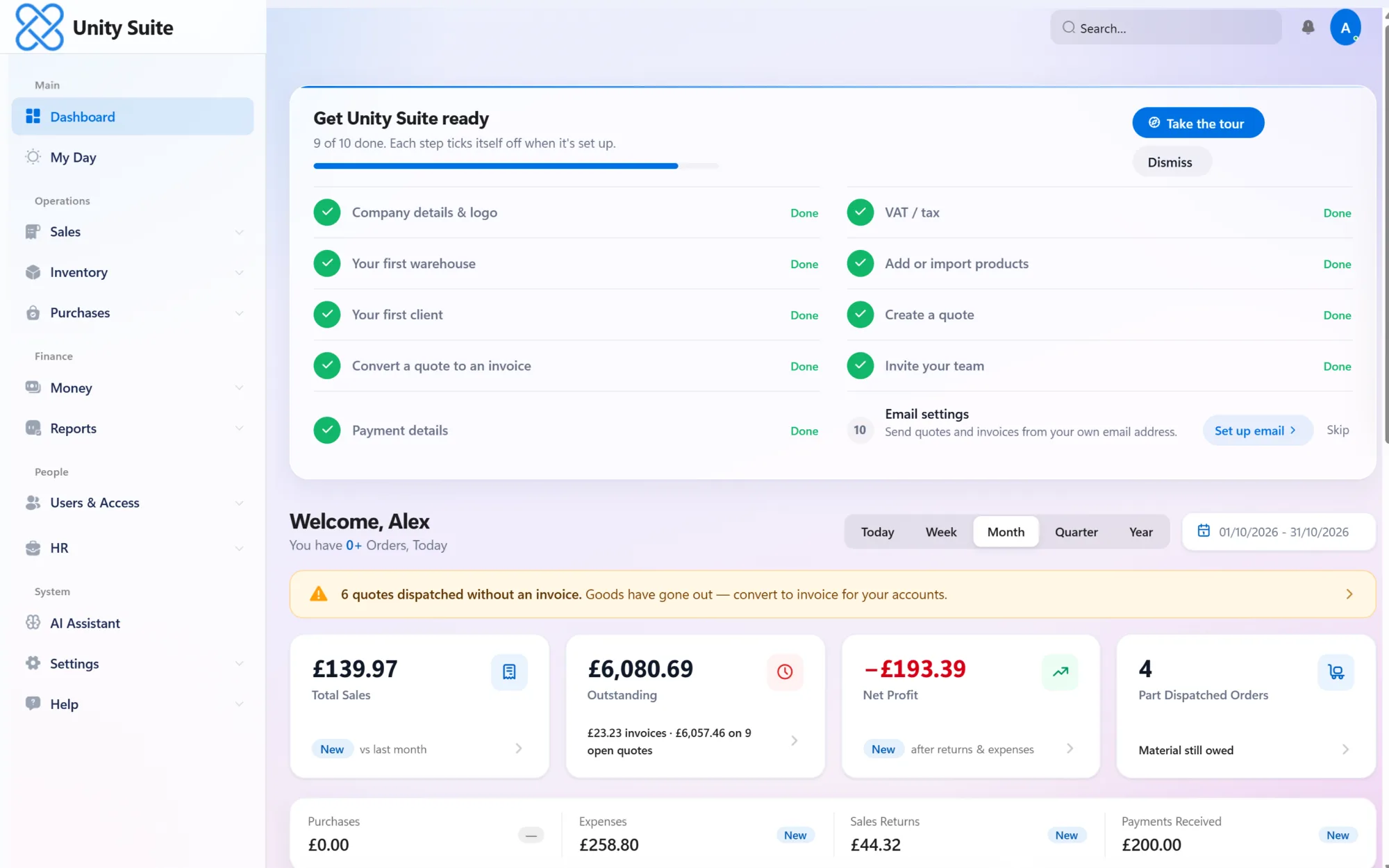Open the 01/10/2026 - 31/10/2026 date range picker

pos(1279,532)
